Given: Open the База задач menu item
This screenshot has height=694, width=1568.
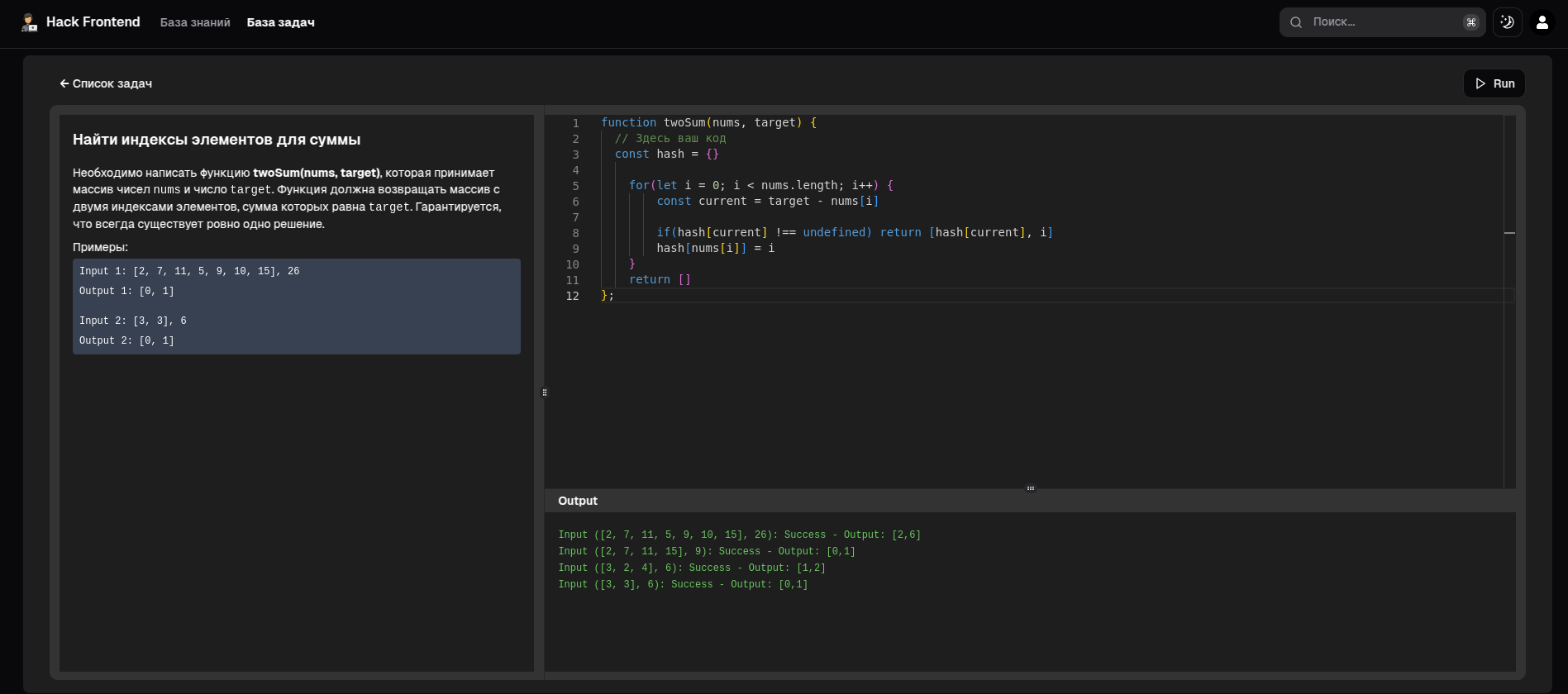Looking at the screenshot, I should pyautogui.click(x=281, y=22).
